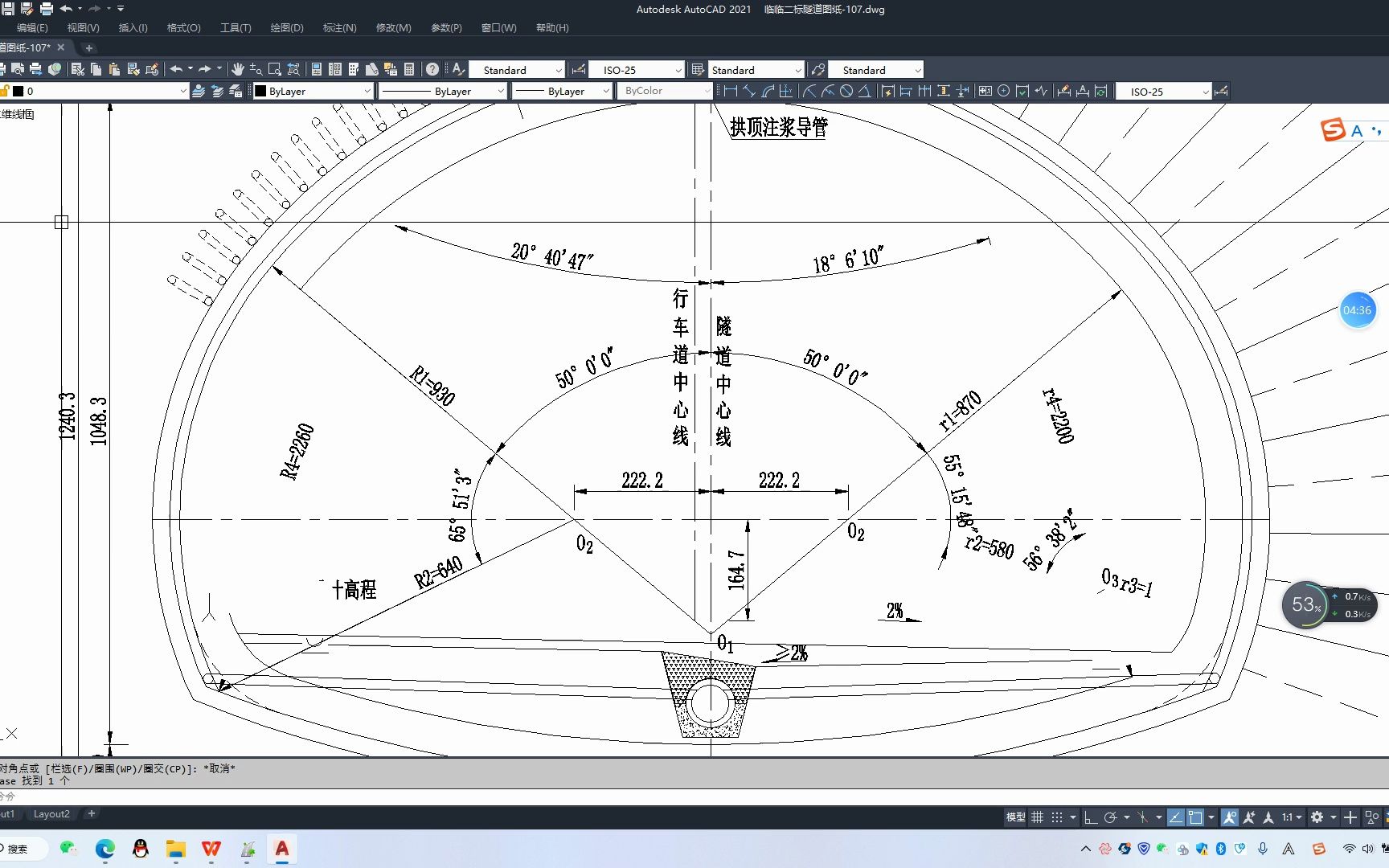1389x868 pixels.
Task: Open the 标注(N) menu
Action: pos(339,27)
